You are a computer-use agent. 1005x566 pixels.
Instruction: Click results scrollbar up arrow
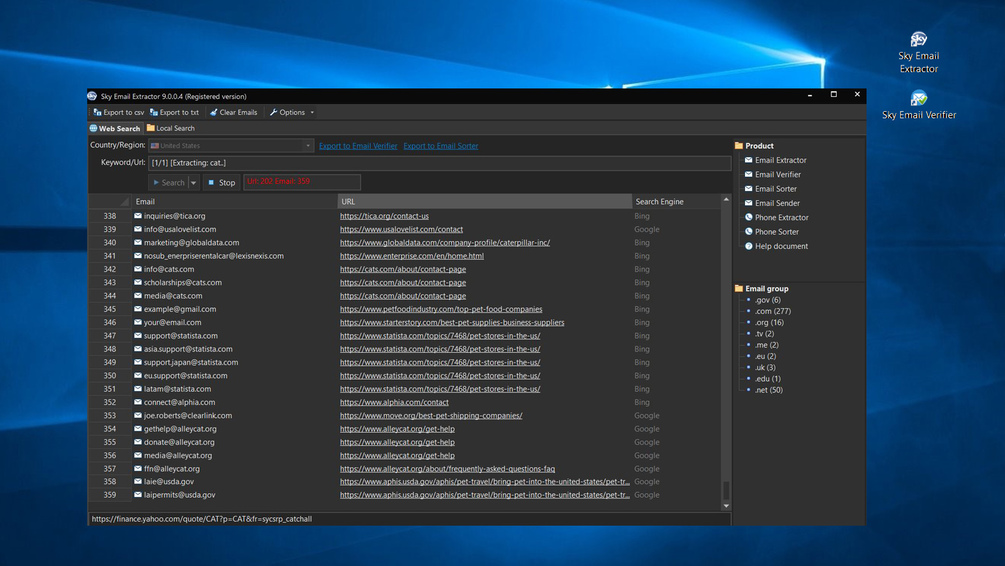[726, 200]
